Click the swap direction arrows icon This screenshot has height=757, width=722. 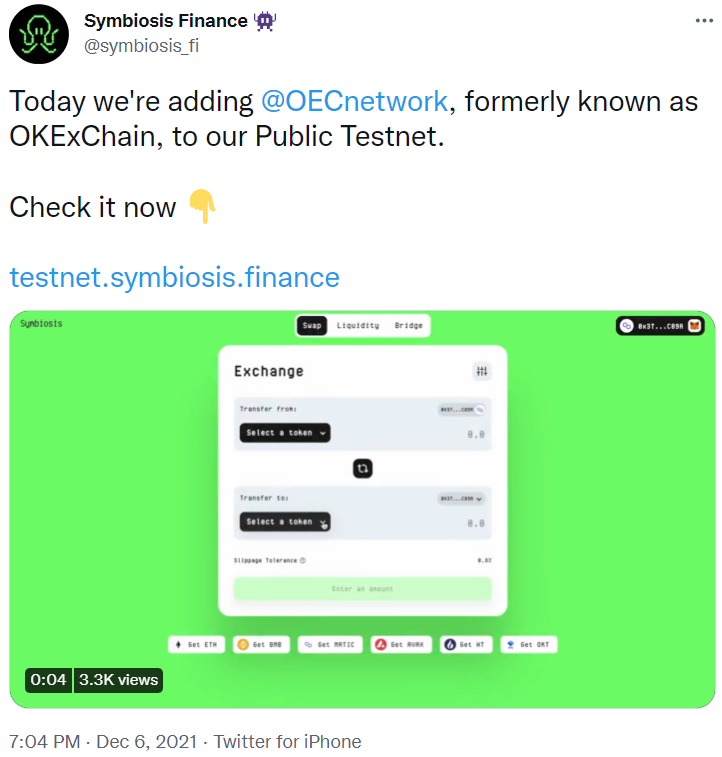pyautogui.click(x=362, y=468)
